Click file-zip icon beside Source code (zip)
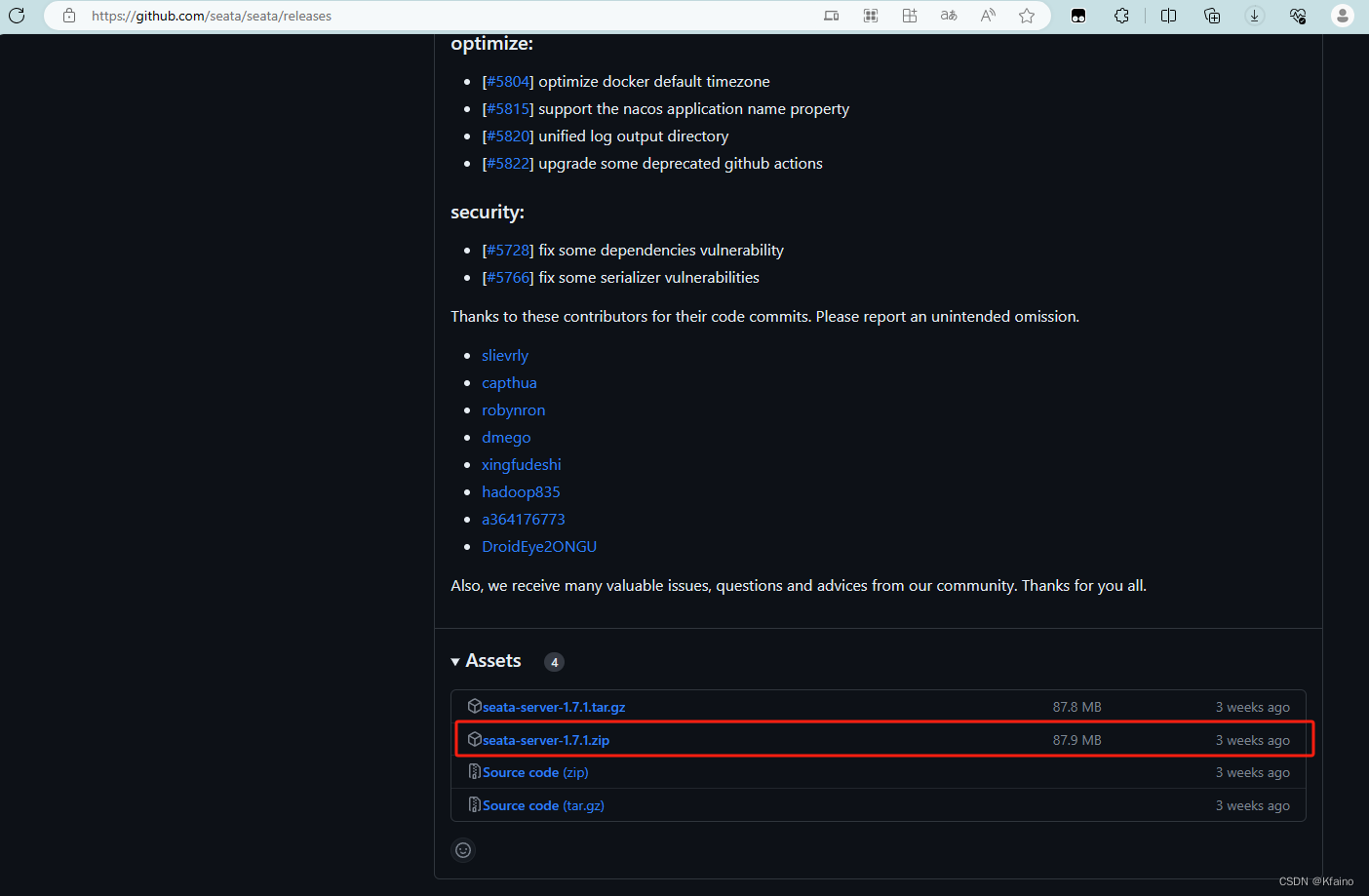Viewport: 1369px width, 896px height. click(x=475, y=771)
